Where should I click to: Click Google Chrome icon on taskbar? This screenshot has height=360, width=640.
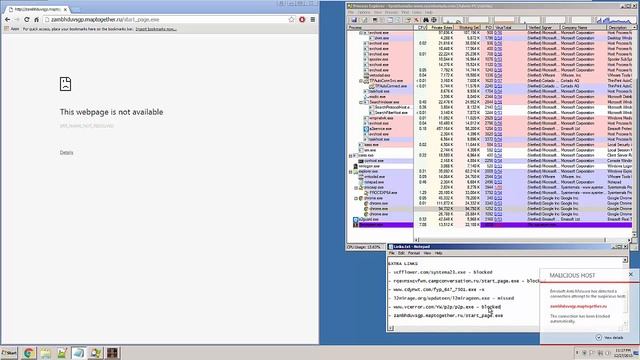pos(29,353)
